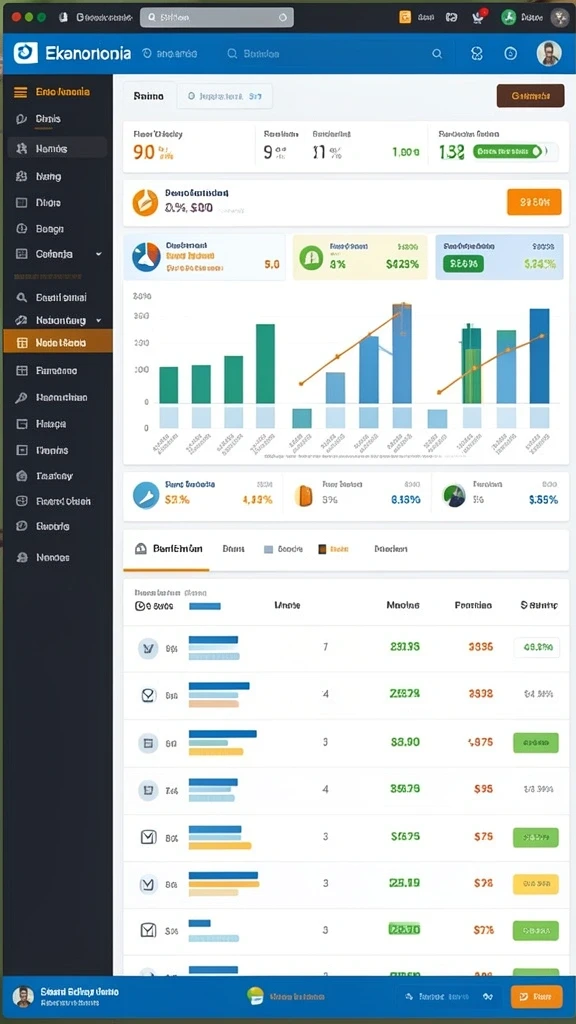
Task: Click the magnifier icon in blue header
Action: point(437,54)
